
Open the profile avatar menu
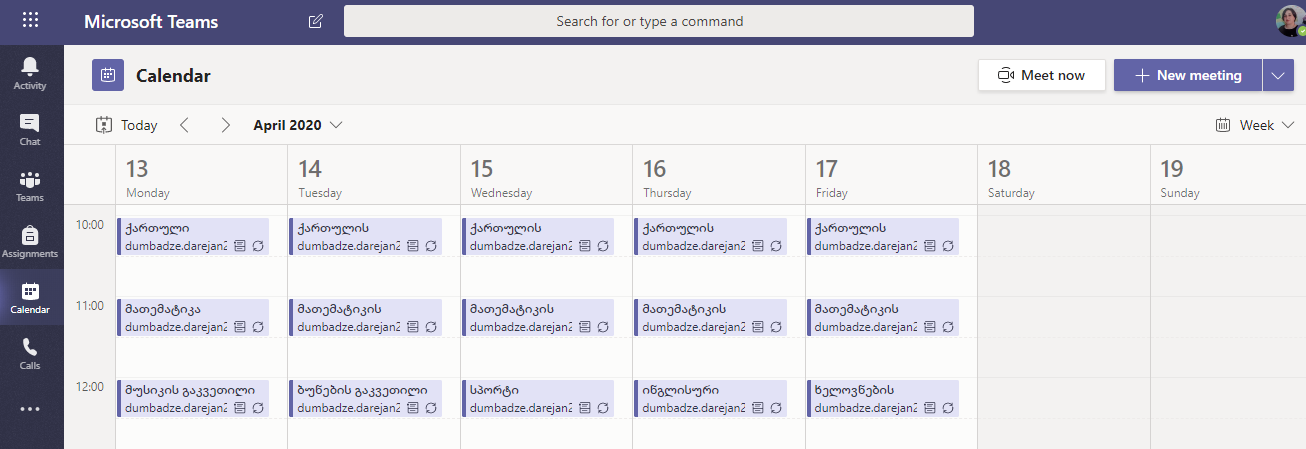point(1290,21)
